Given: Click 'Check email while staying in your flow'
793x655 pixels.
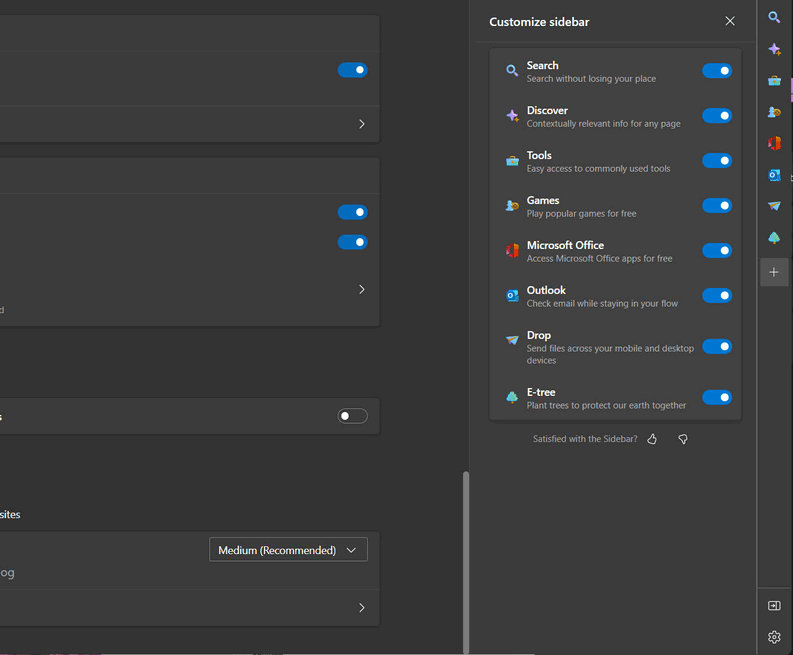Looking at the screenshot, I should point(602,303).
